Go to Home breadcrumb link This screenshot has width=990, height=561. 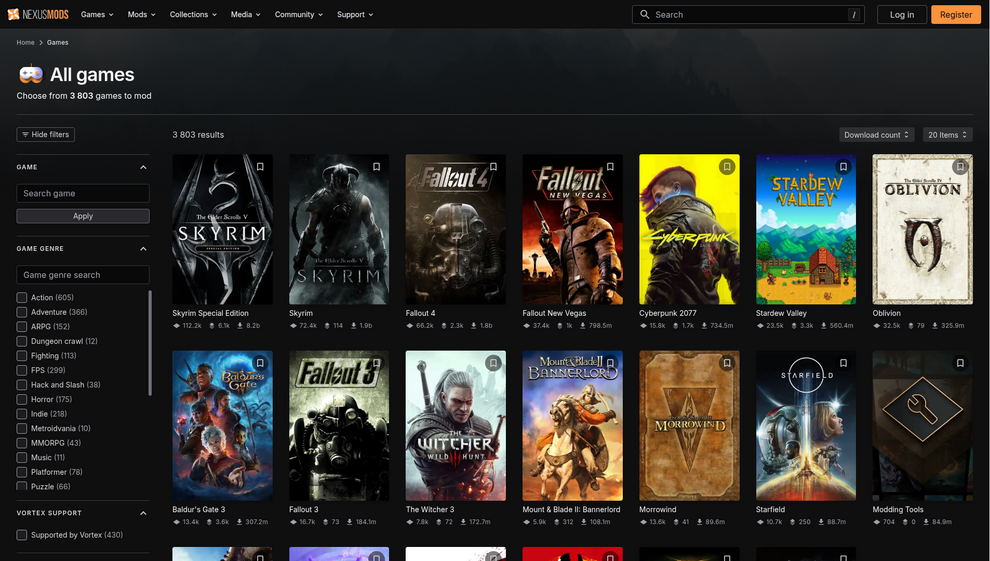point(25,42)
